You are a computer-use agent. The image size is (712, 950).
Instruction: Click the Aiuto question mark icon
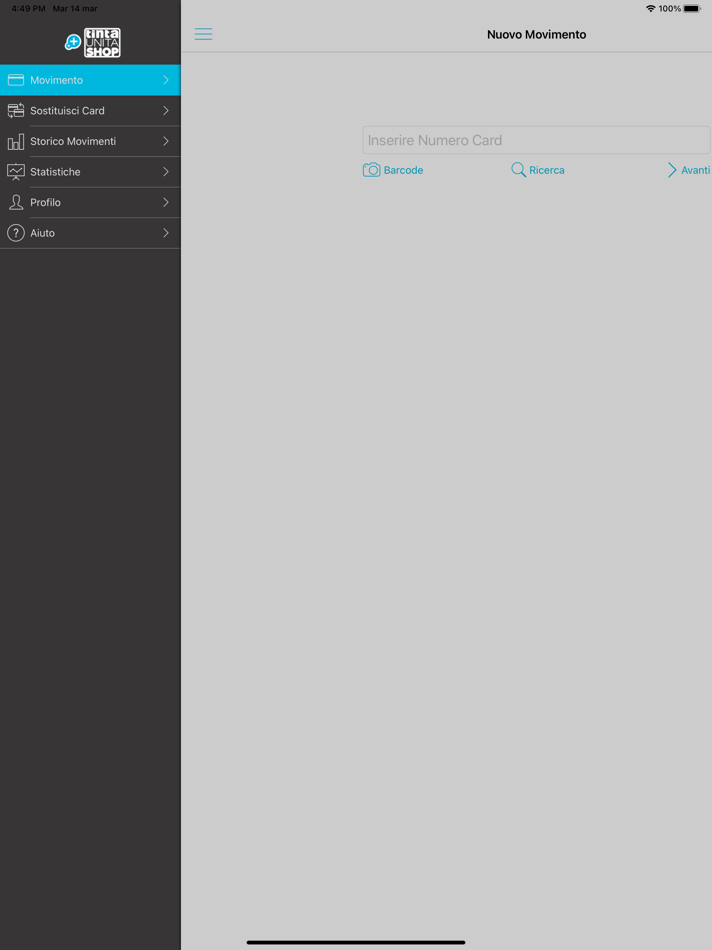coord(16,233)
